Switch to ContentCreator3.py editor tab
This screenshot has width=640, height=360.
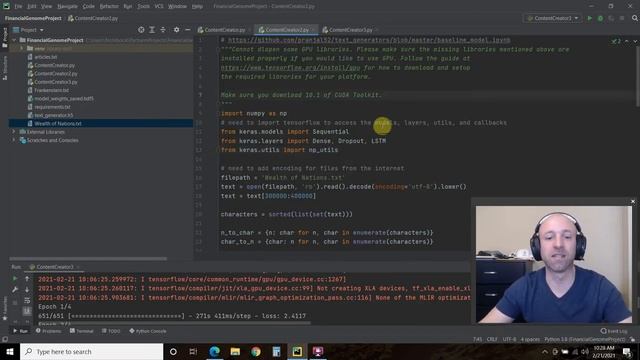(x=350, y=30)
